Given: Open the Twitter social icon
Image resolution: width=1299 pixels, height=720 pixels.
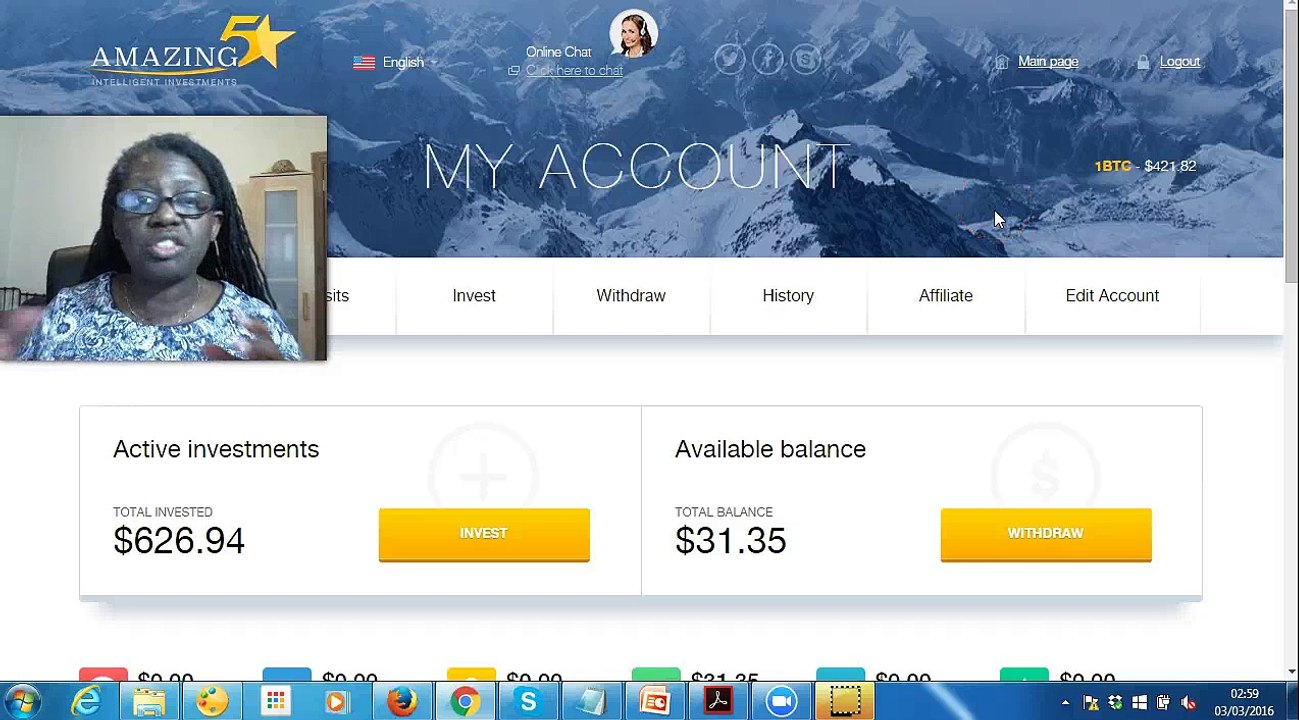Looking at the screenshot, I should point(730,59).
